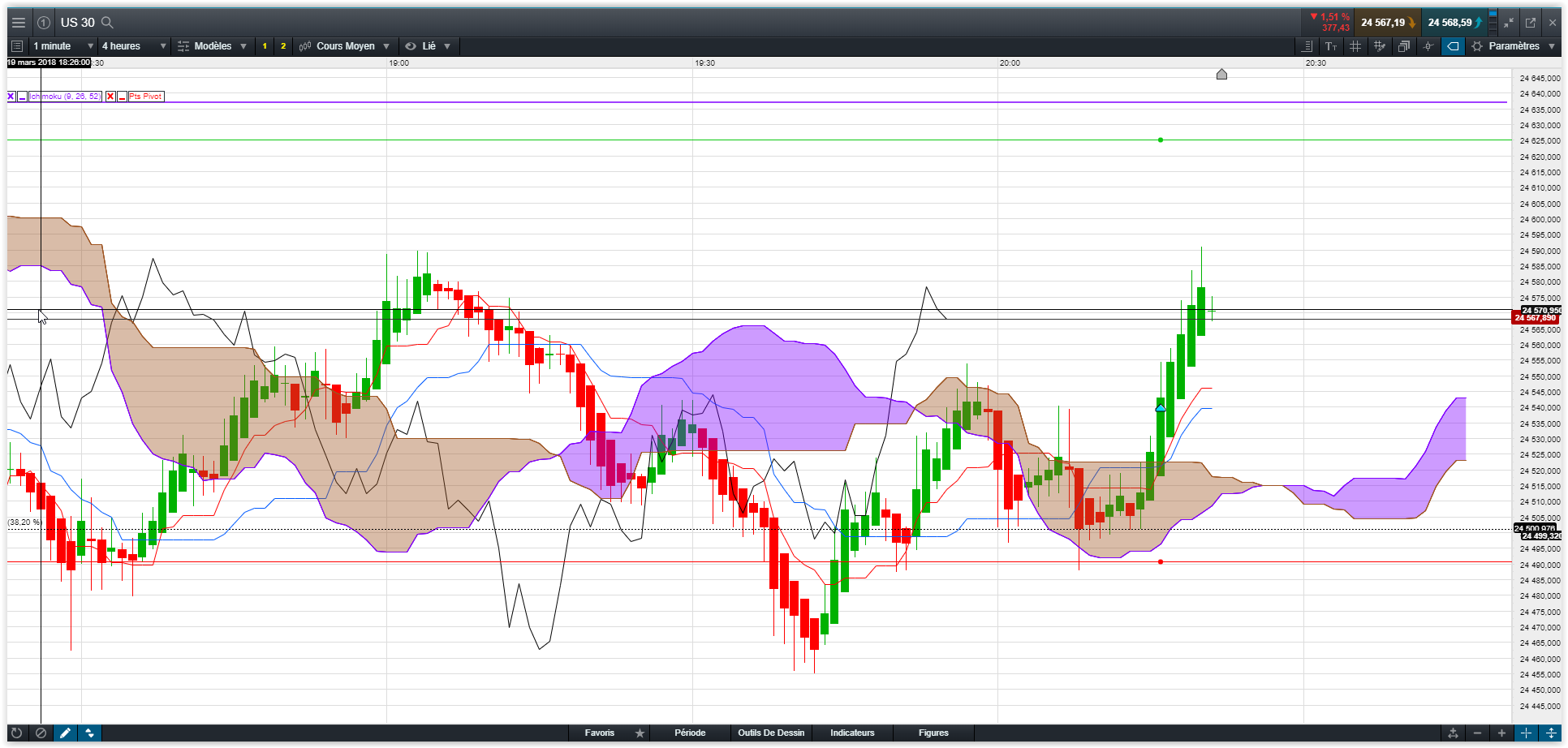The image size is (1568, 748).
Task: Click the crosshair cursor icon in toolbar
Action: click(1428, 46)
